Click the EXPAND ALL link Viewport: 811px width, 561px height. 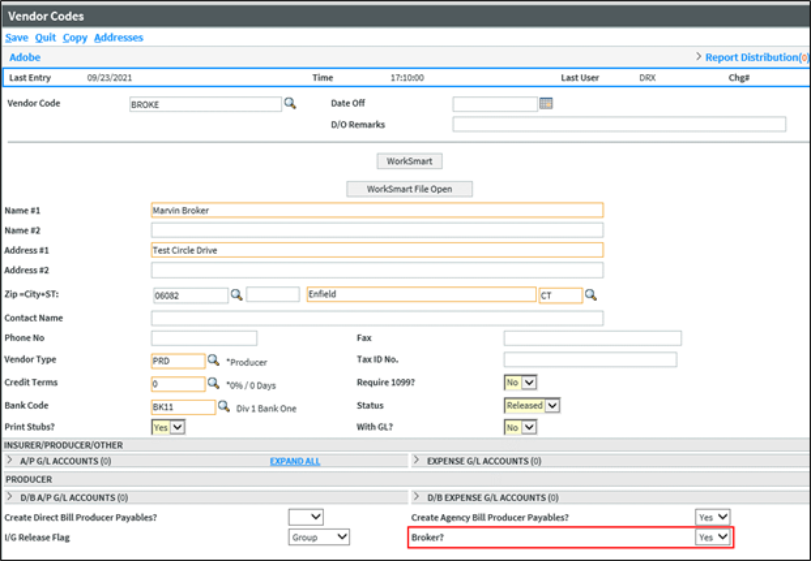[295, 461]
